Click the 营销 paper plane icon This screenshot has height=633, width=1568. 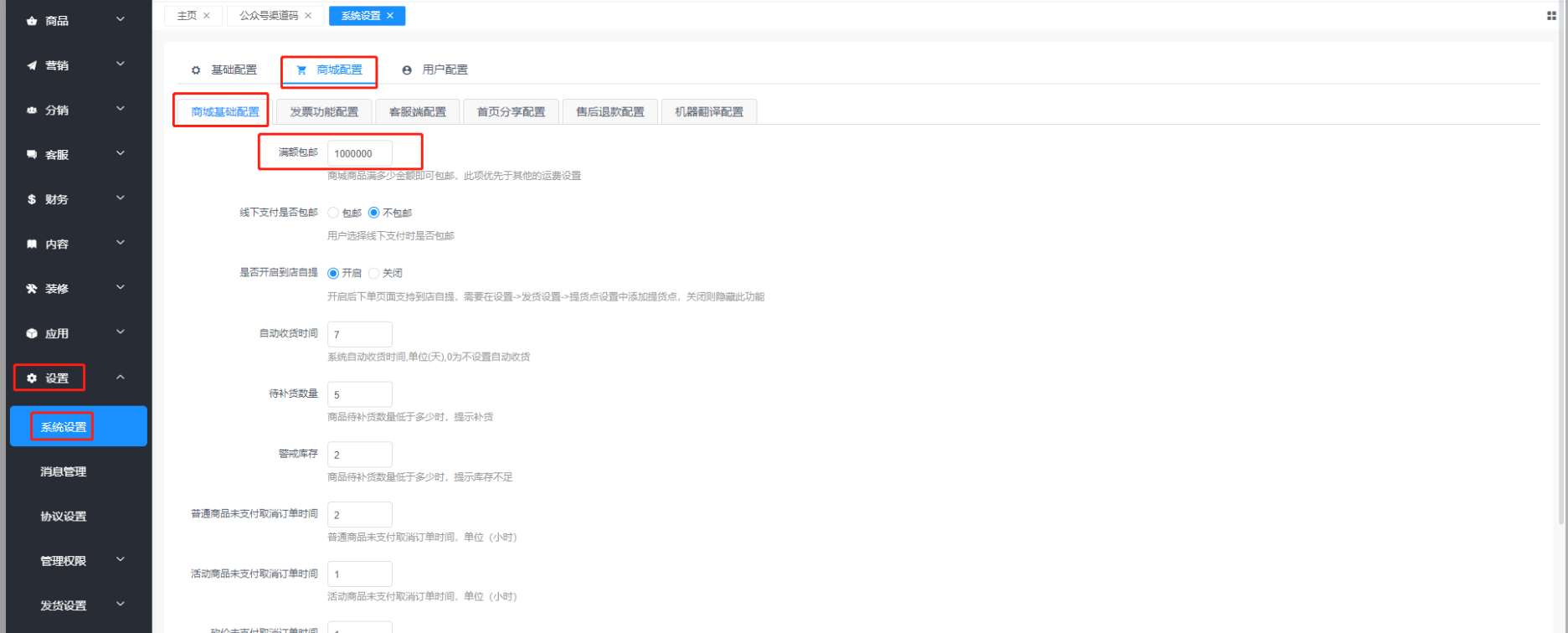(32, 65)
